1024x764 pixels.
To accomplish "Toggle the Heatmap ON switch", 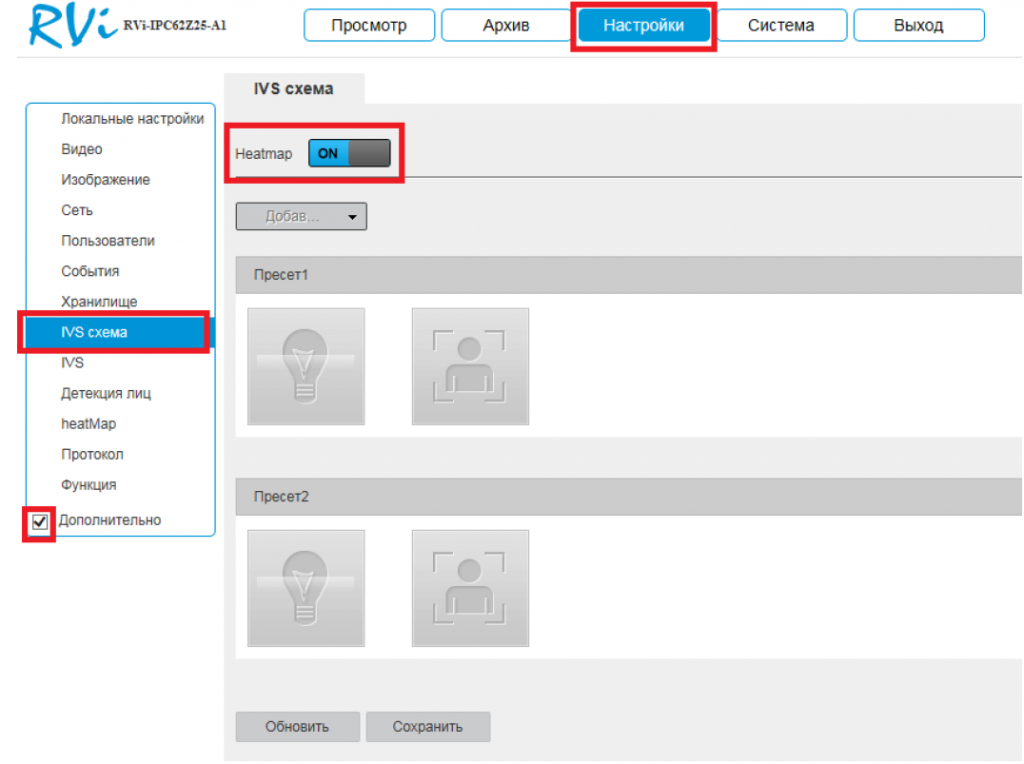I will [x=348, y=154].
